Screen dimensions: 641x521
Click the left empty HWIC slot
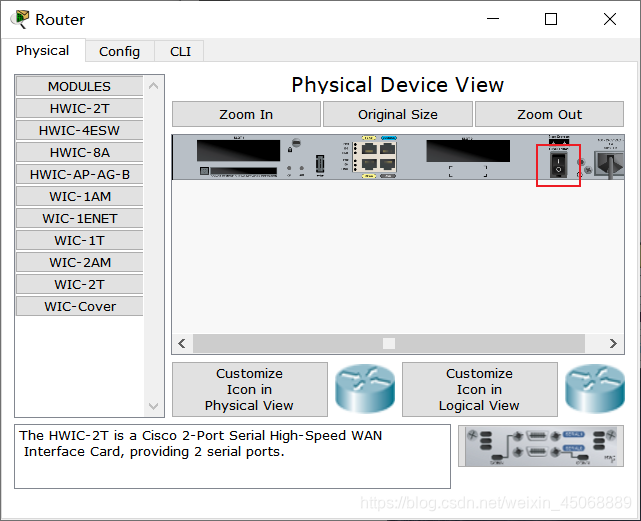(x=238, y=150)
